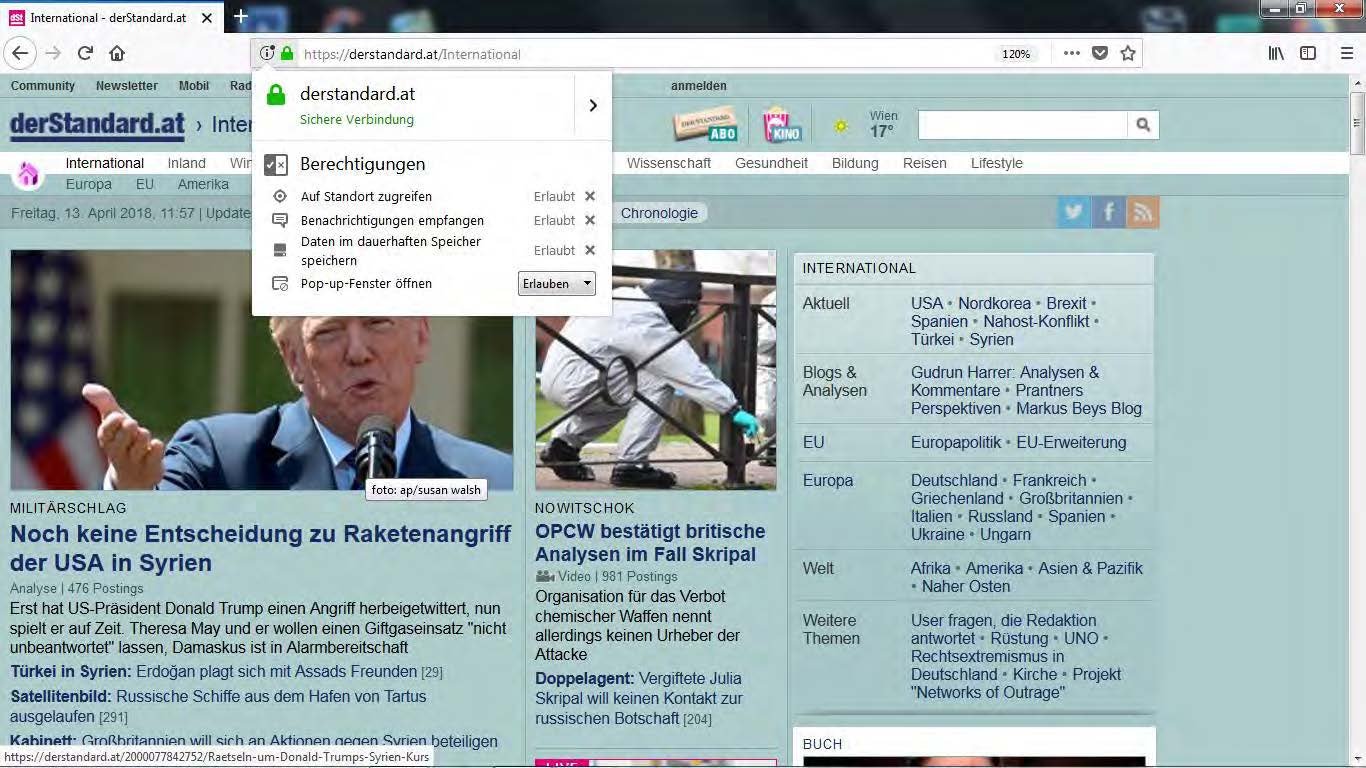Select the Wissenschaft navigation item
The width and height of the screenshot is (1366, 768).
(668, 163)
